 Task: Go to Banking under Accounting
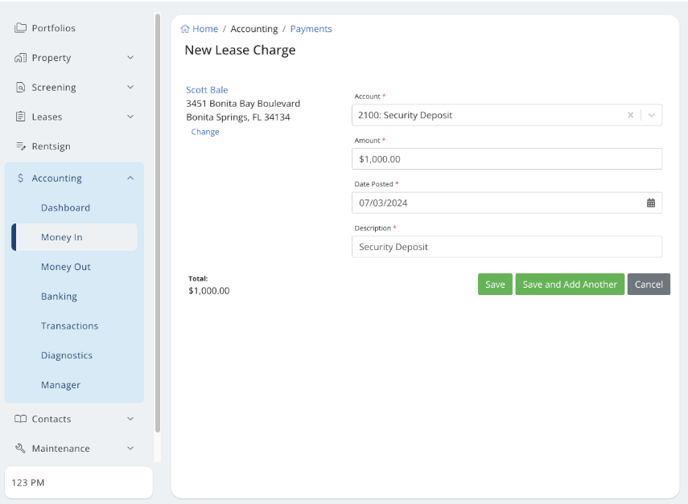pyautogui.click(x=59, y=296)
